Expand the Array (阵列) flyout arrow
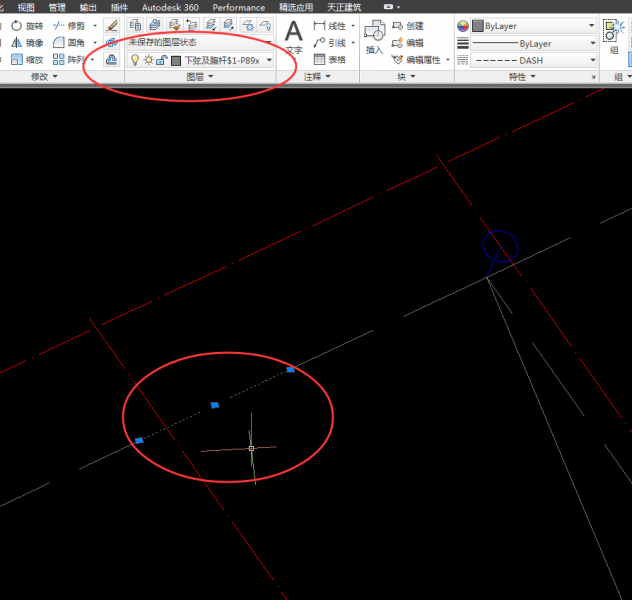632x600 pixels. coord(93,60)
